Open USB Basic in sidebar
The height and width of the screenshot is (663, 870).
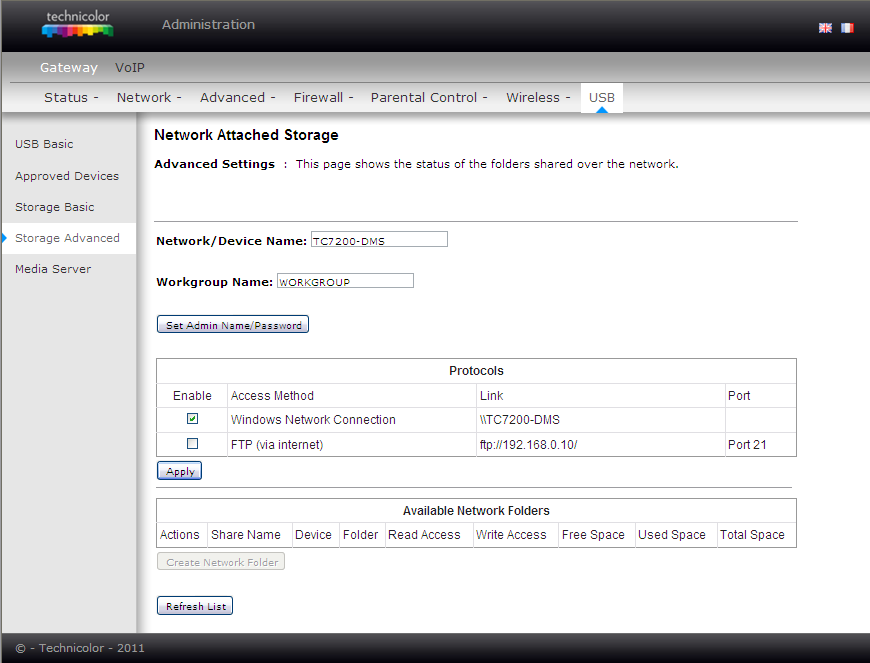[x=44, y=144]
